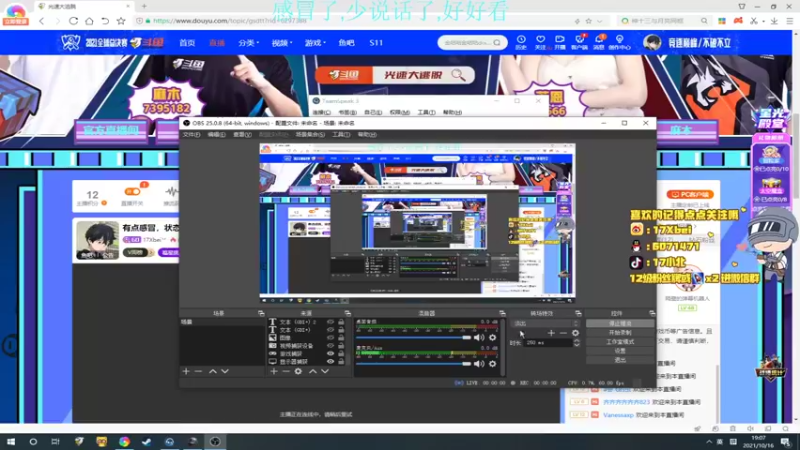Open Douyu 消息 messages icon
This screenshot has height=450, width=800.
599,42
